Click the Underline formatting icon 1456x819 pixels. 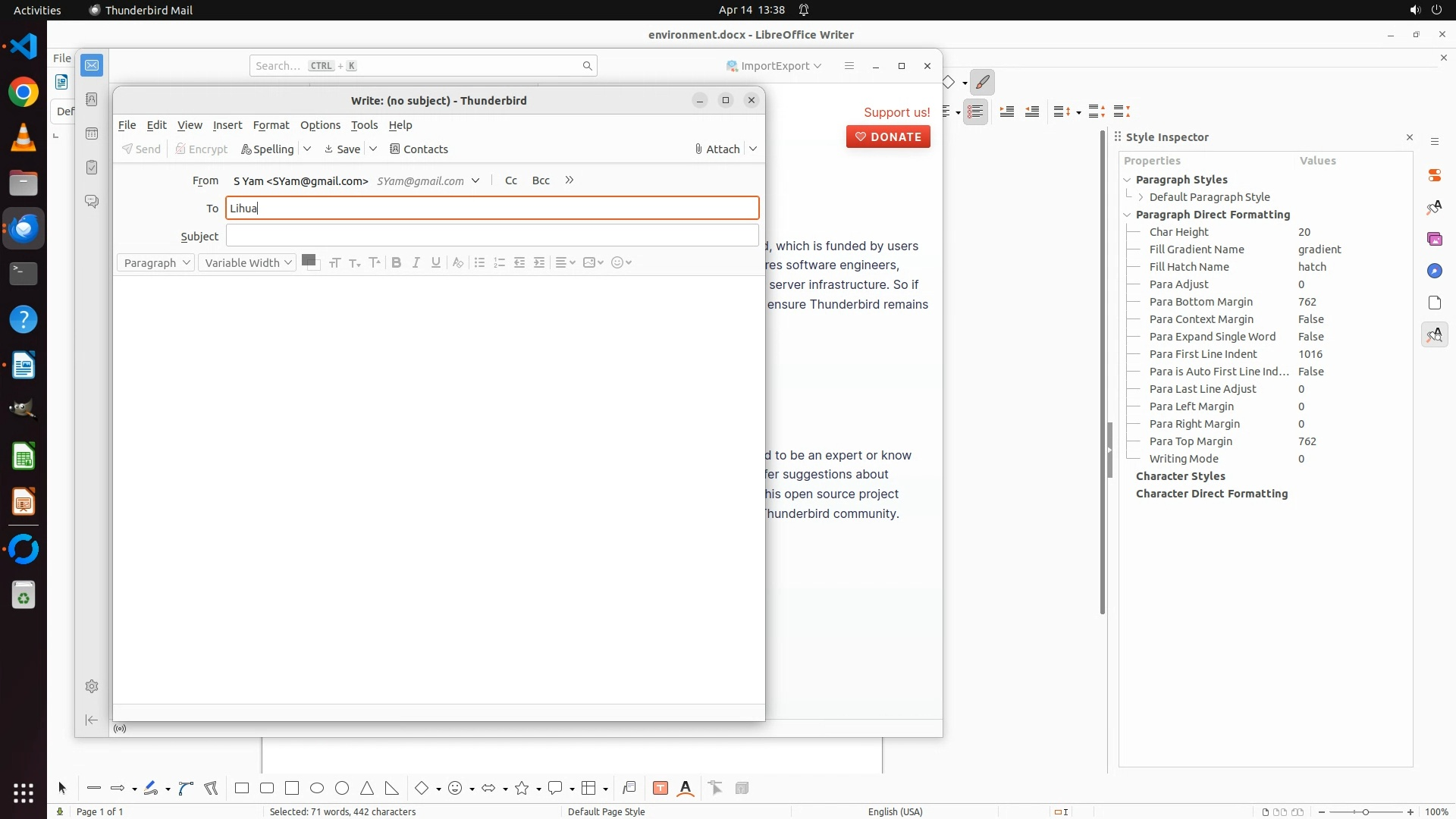[435, 262]
